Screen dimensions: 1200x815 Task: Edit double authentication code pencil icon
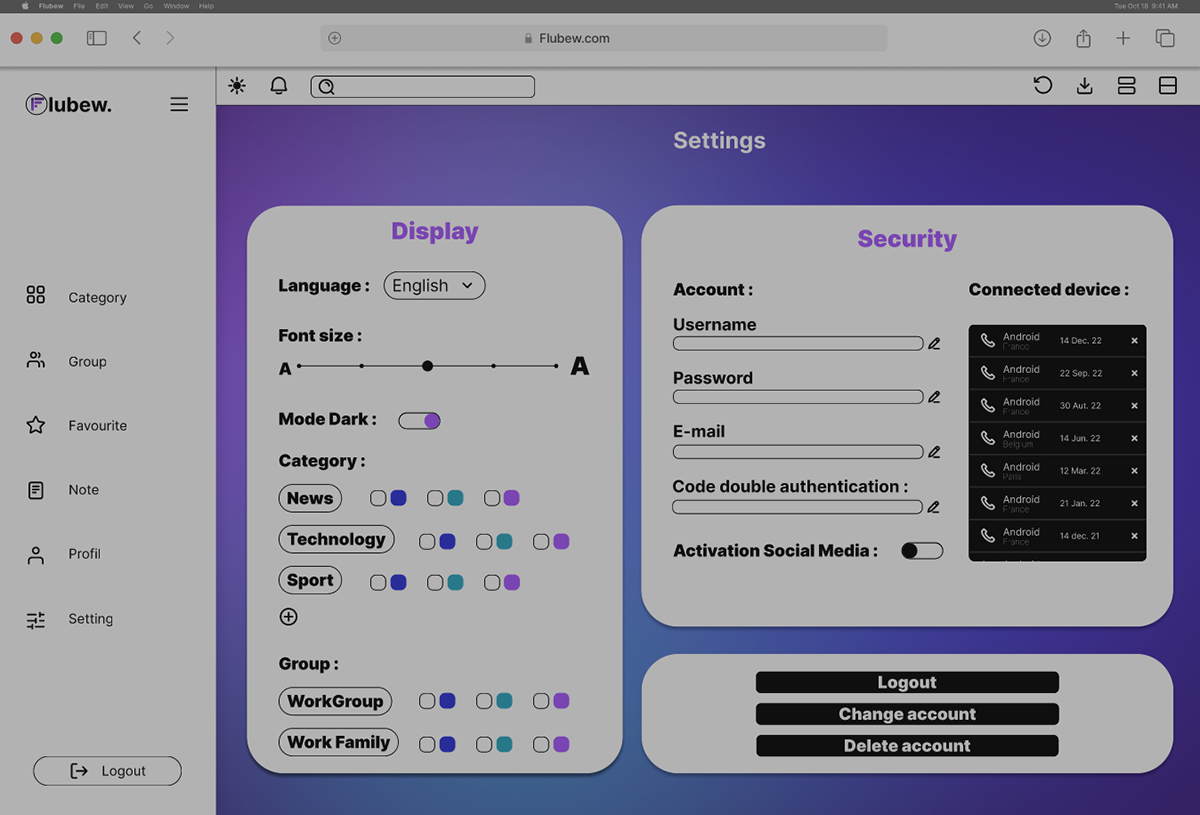(933, 507)
